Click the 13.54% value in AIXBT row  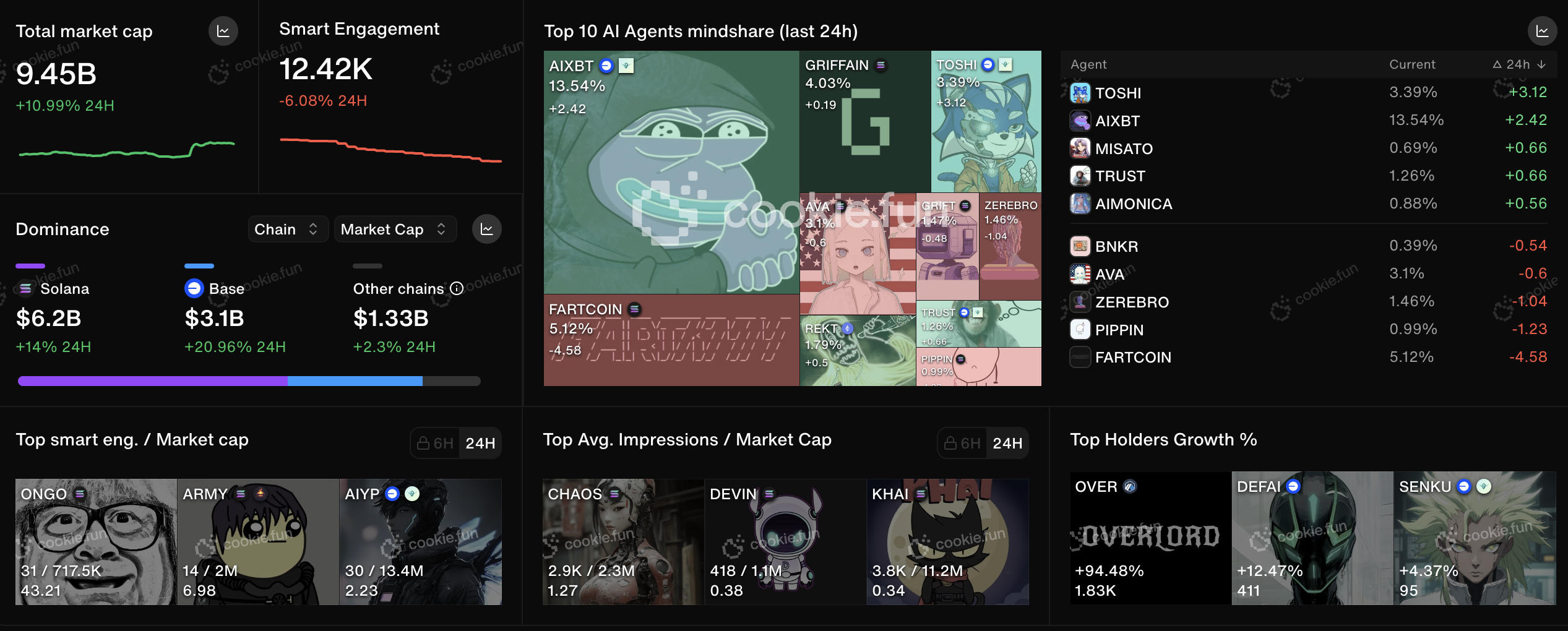click(1416, 120)
